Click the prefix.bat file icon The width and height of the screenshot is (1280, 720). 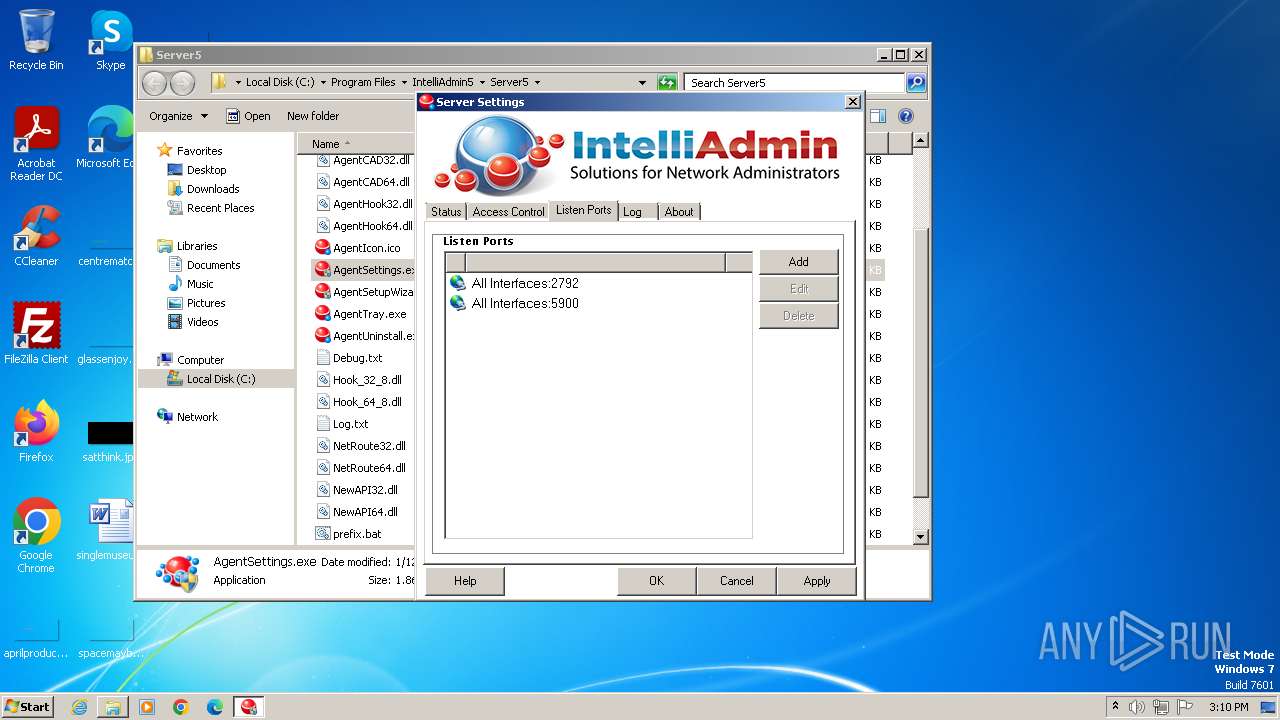[x=323, y=533]
